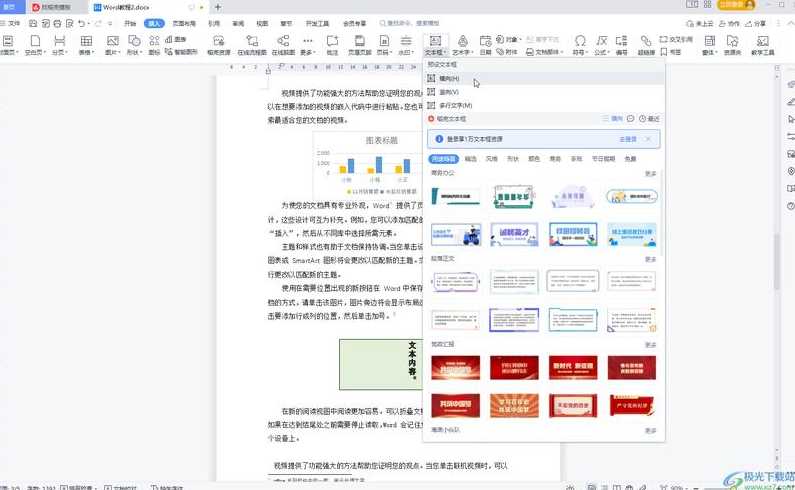Expand the shapes dropdown arrow
The width and height of the screenshot is (795, 490).
click(139, 52)
